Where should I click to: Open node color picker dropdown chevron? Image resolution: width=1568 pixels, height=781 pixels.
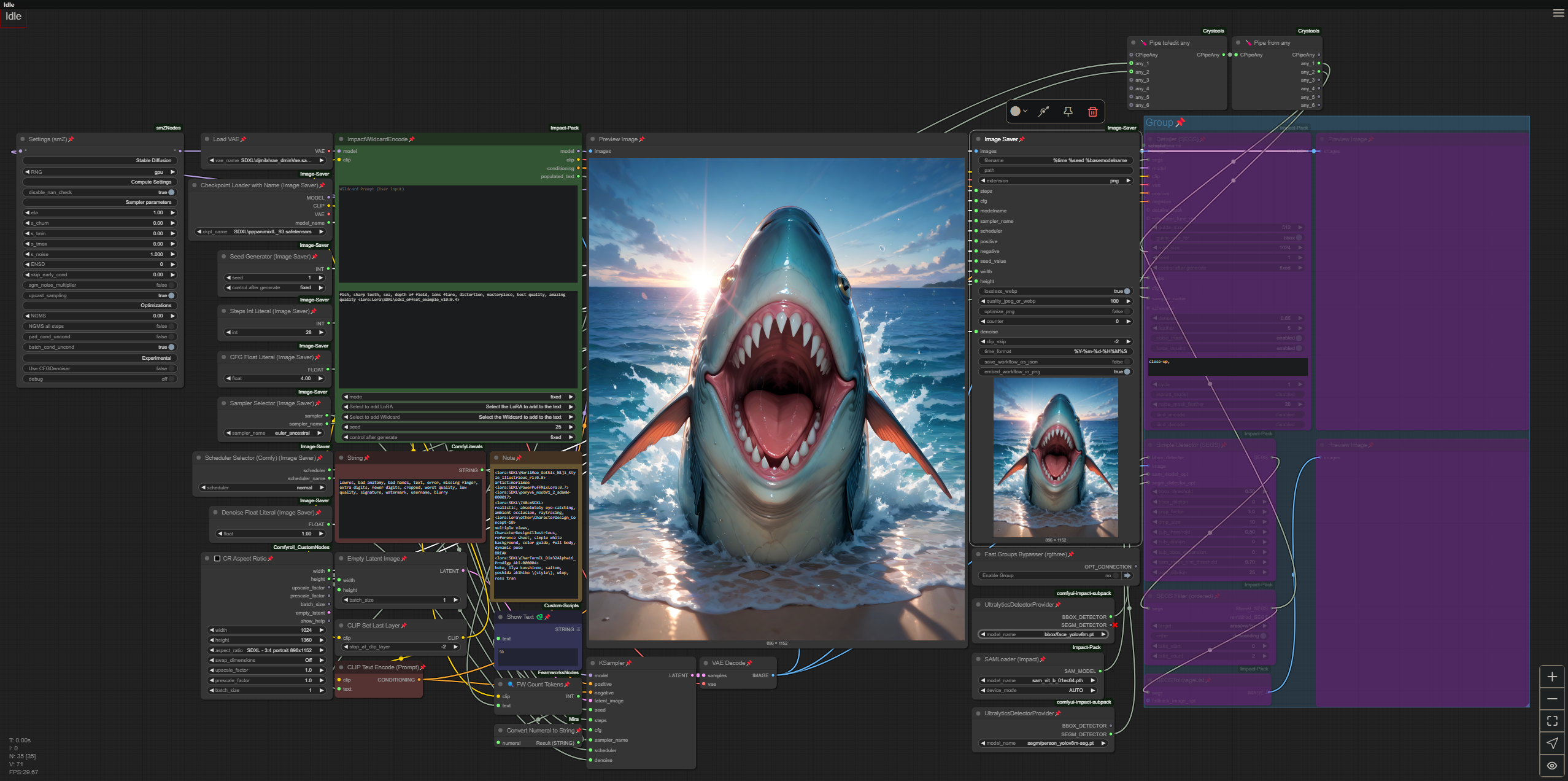tap(1025, 112)
